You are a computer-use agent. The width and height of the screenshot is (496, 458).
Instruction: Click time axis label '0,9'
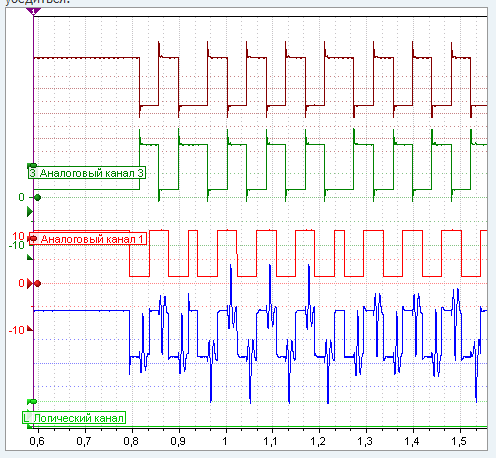click(x=178, y=441)
